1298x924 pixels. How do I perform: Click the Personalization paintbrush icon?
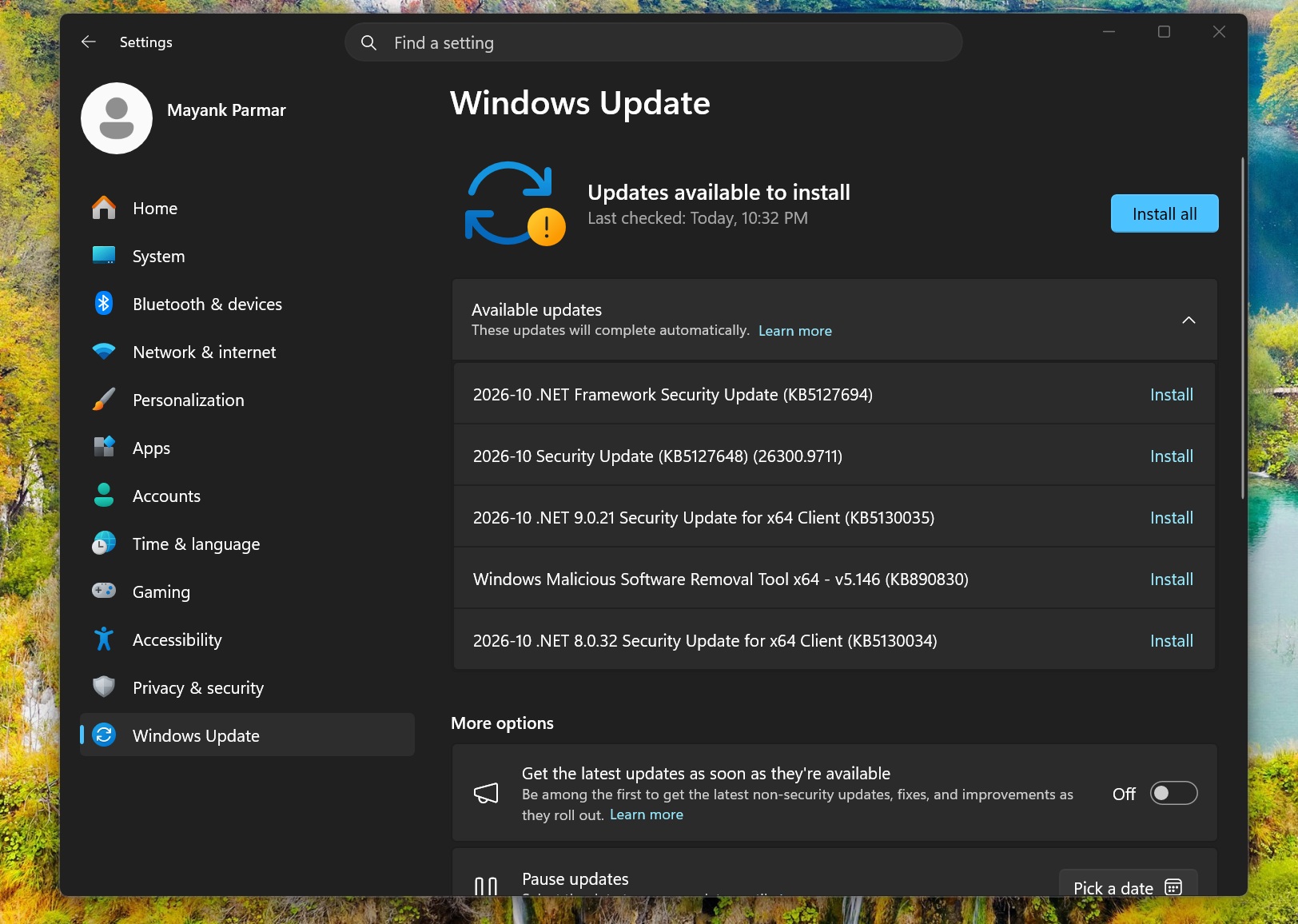(x=104, y=399)
